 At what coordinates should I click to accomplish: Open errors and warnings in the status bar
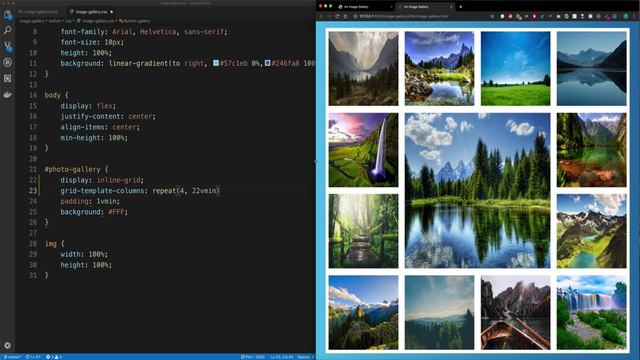53,357
